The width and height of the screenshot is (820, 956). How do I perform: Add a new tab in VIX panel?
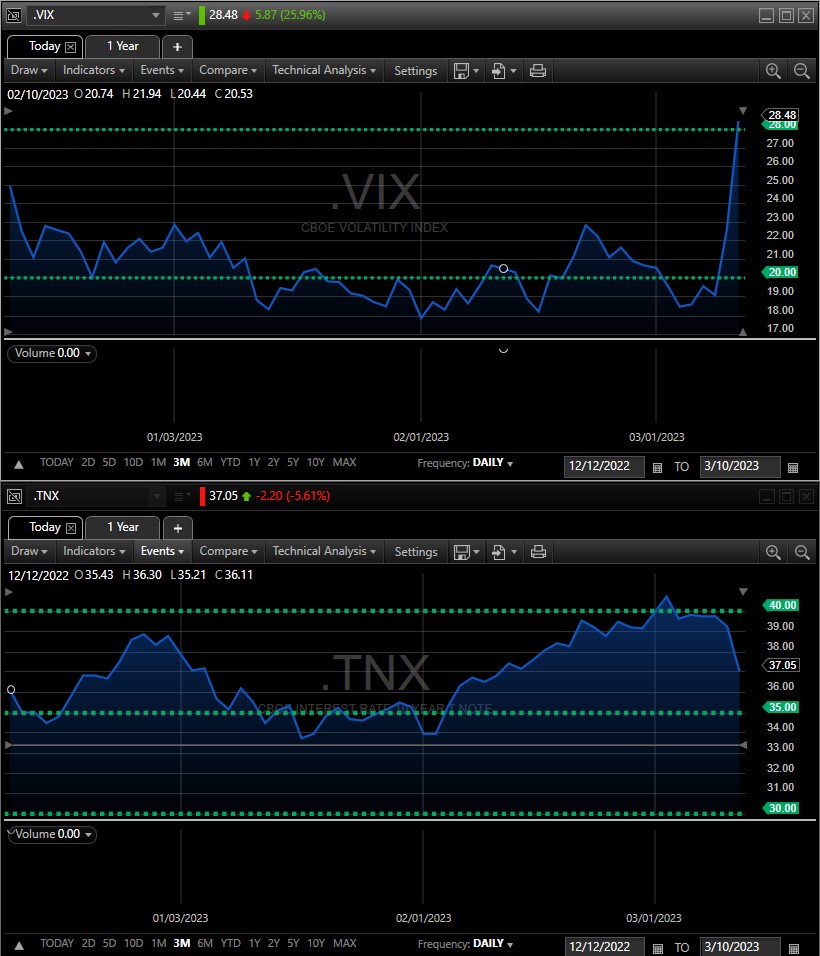pos(177,46)
